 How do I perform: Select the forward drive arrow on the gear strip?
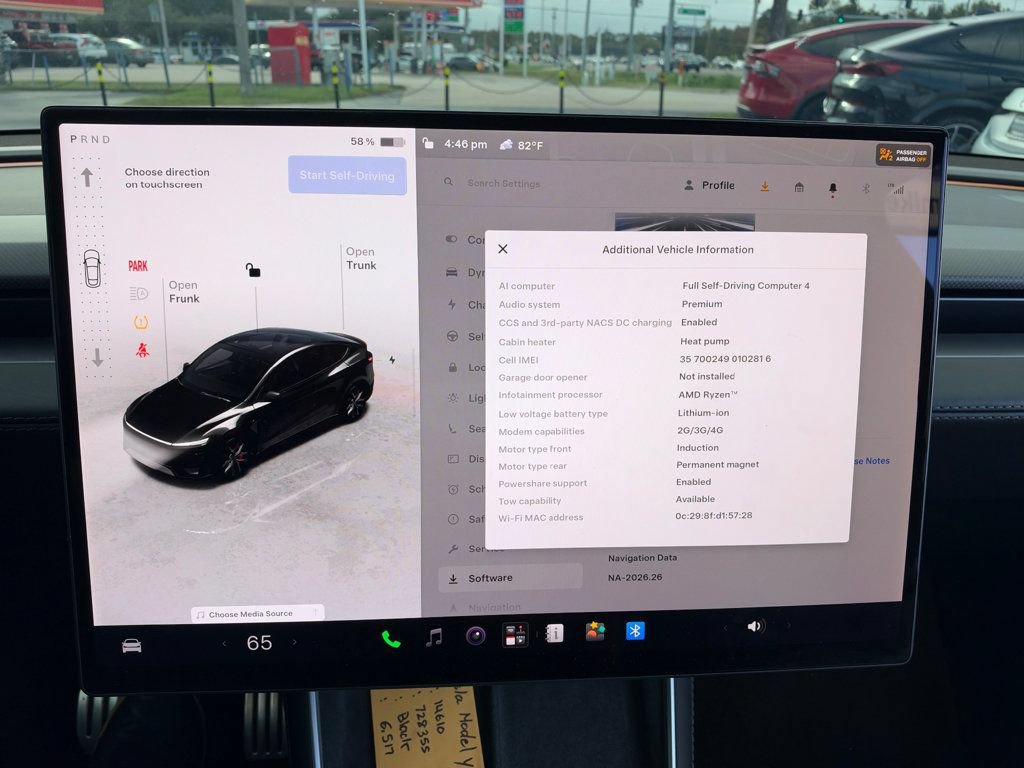87,177
